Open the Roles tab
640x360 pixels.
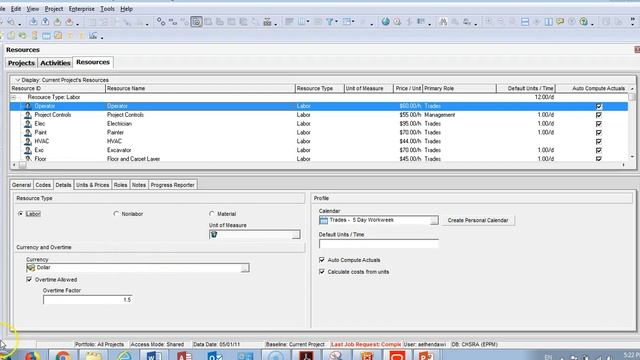pos(120,185)
